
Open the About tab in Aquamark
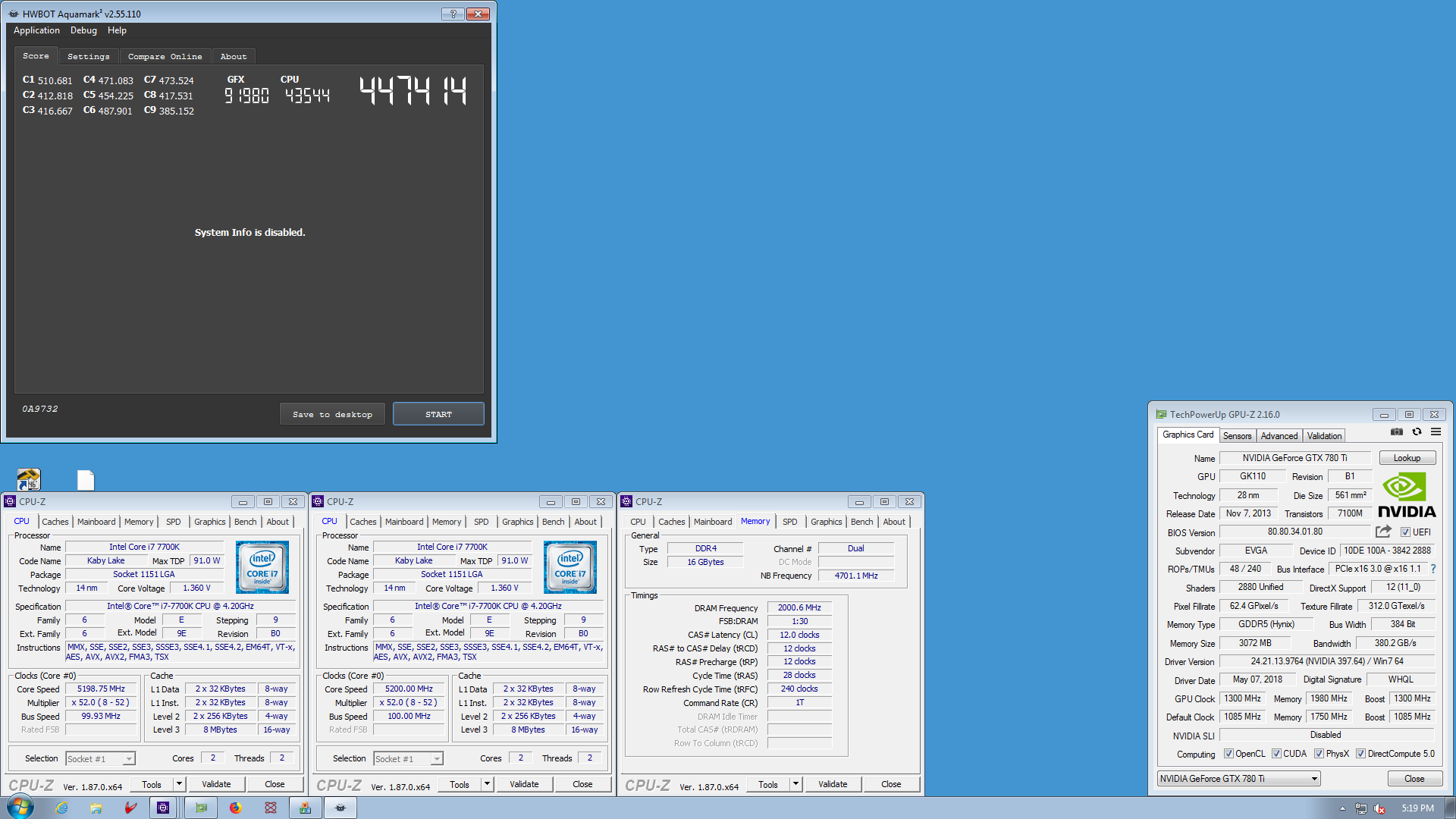[x=234, y=56]
